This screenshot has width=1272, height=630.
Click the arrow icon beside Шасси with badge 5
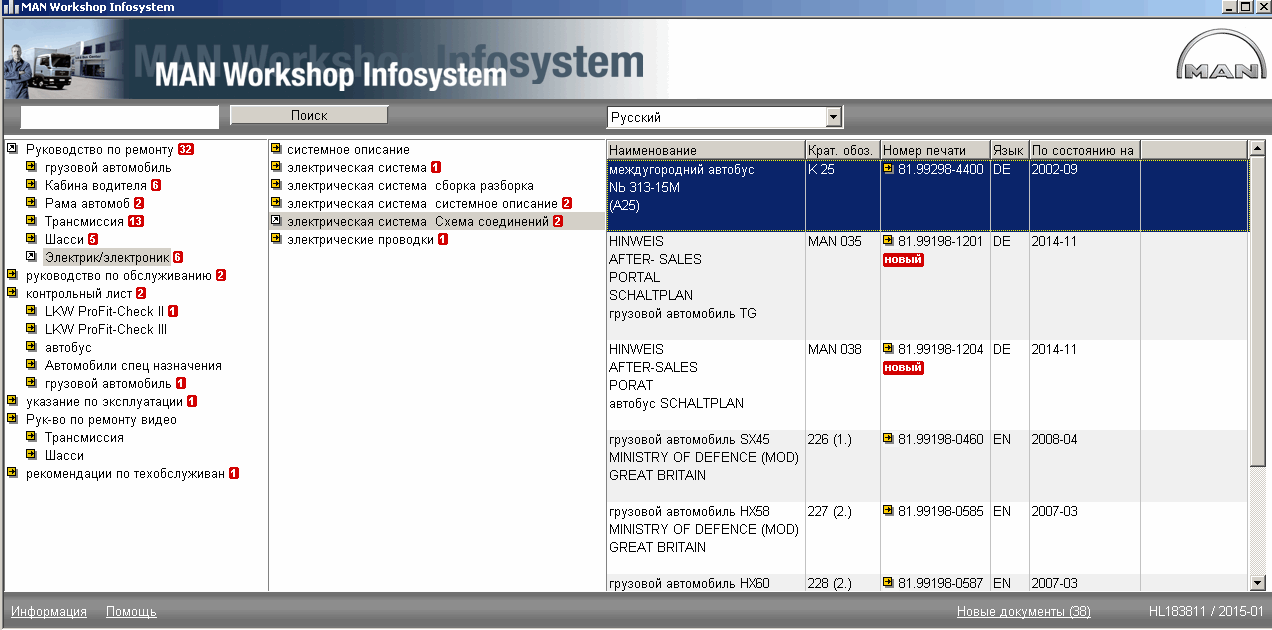click(x=31, y=239)
